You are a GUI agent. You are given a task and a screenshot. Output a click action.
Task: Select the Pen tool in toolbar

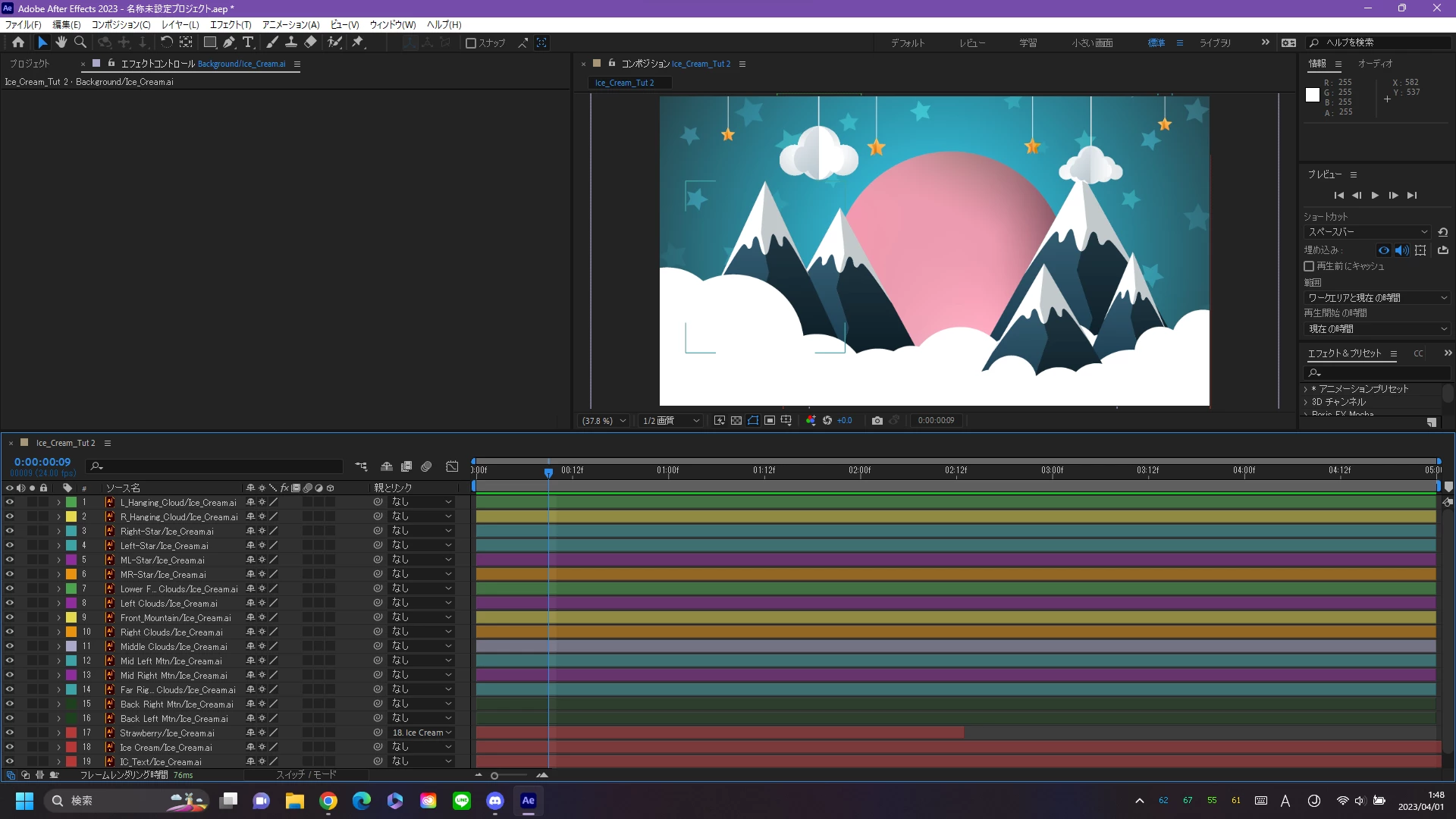(x=229, y=42)
